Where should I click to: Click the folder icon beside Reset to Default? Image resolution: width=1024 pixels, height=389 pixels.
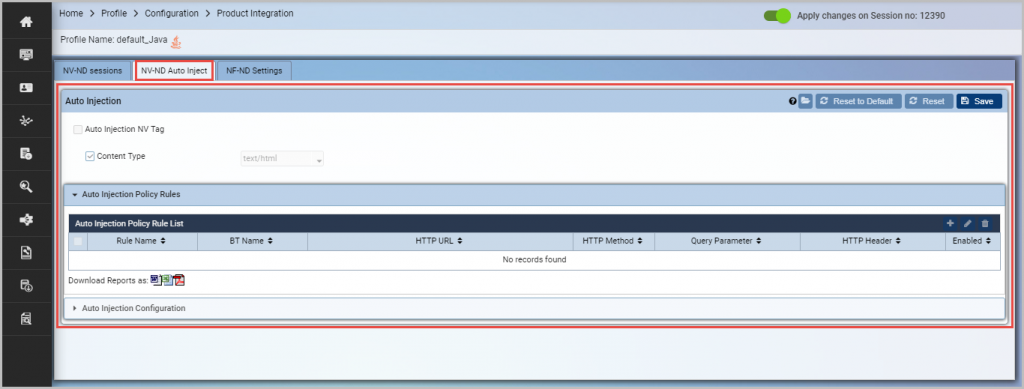[805, 101]
